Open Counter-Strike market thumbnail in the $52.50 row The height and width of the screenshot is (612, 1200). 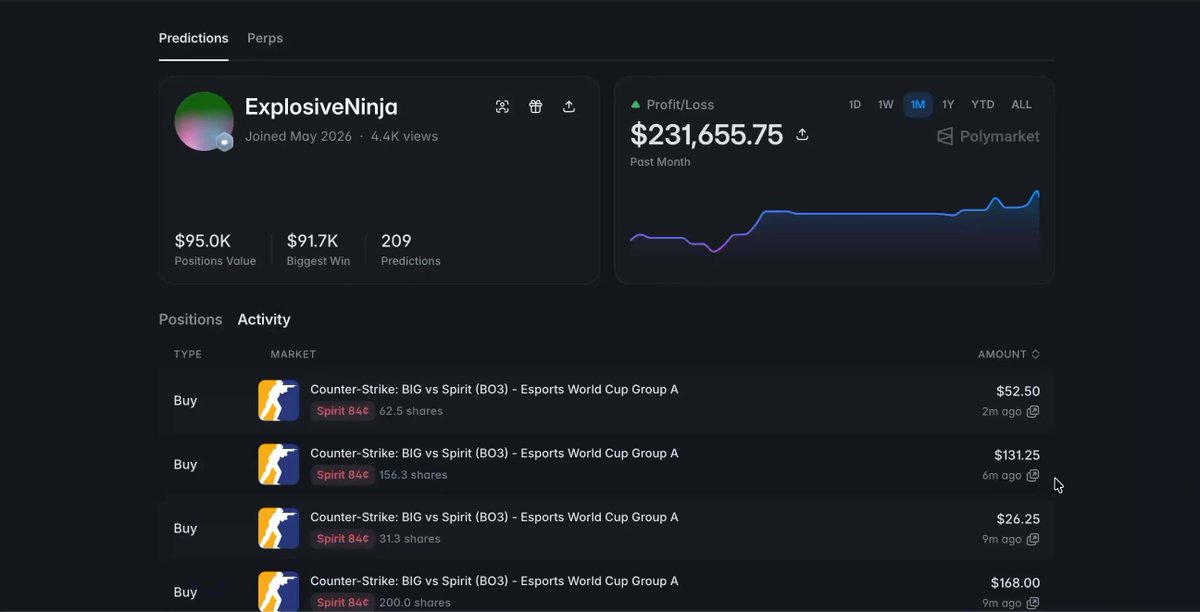point(279,400)
